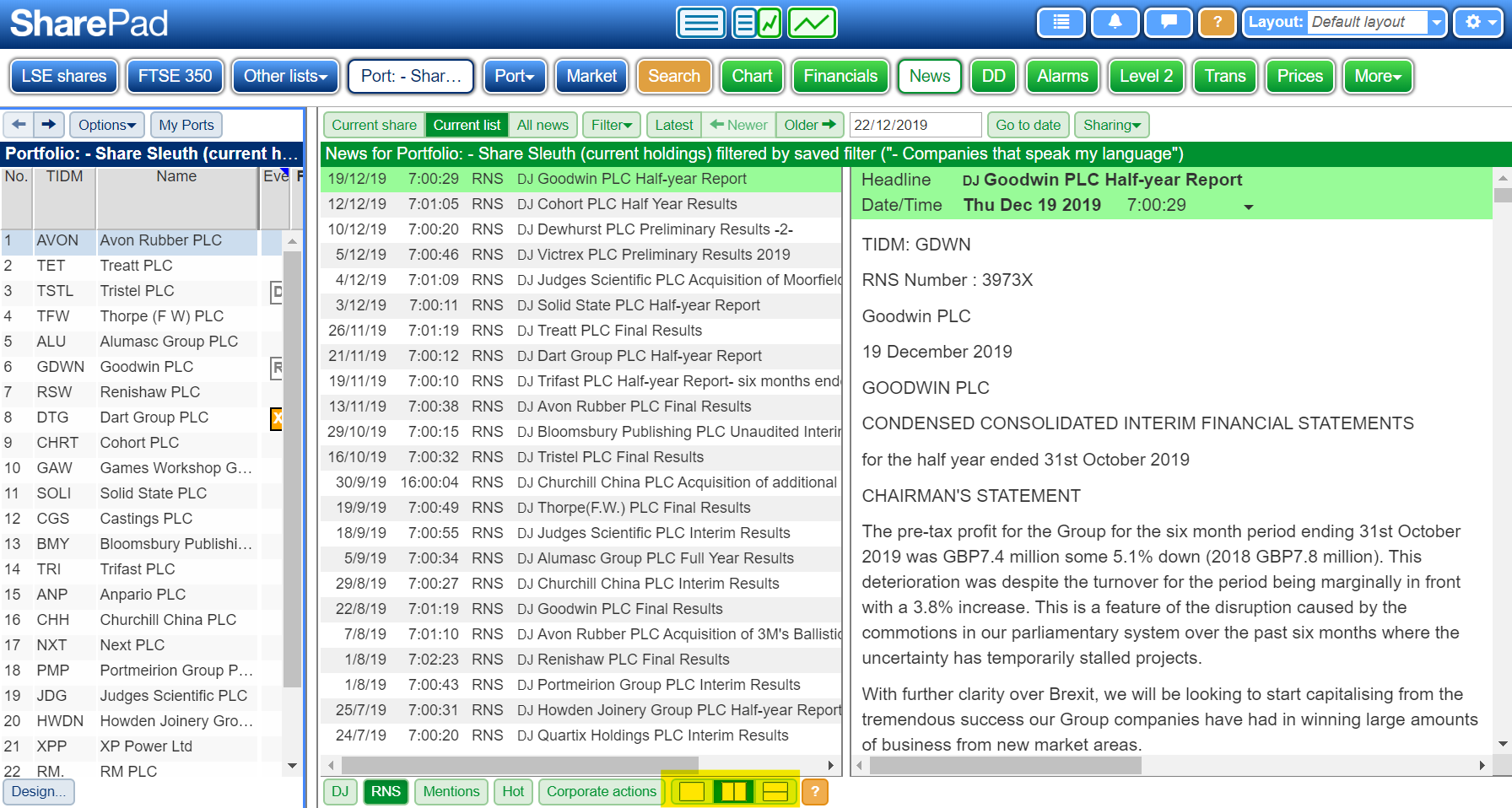Image resolution: width=1512 pixels, height=808 pixels.
Task: Show news for Current list
Action: 467,125
